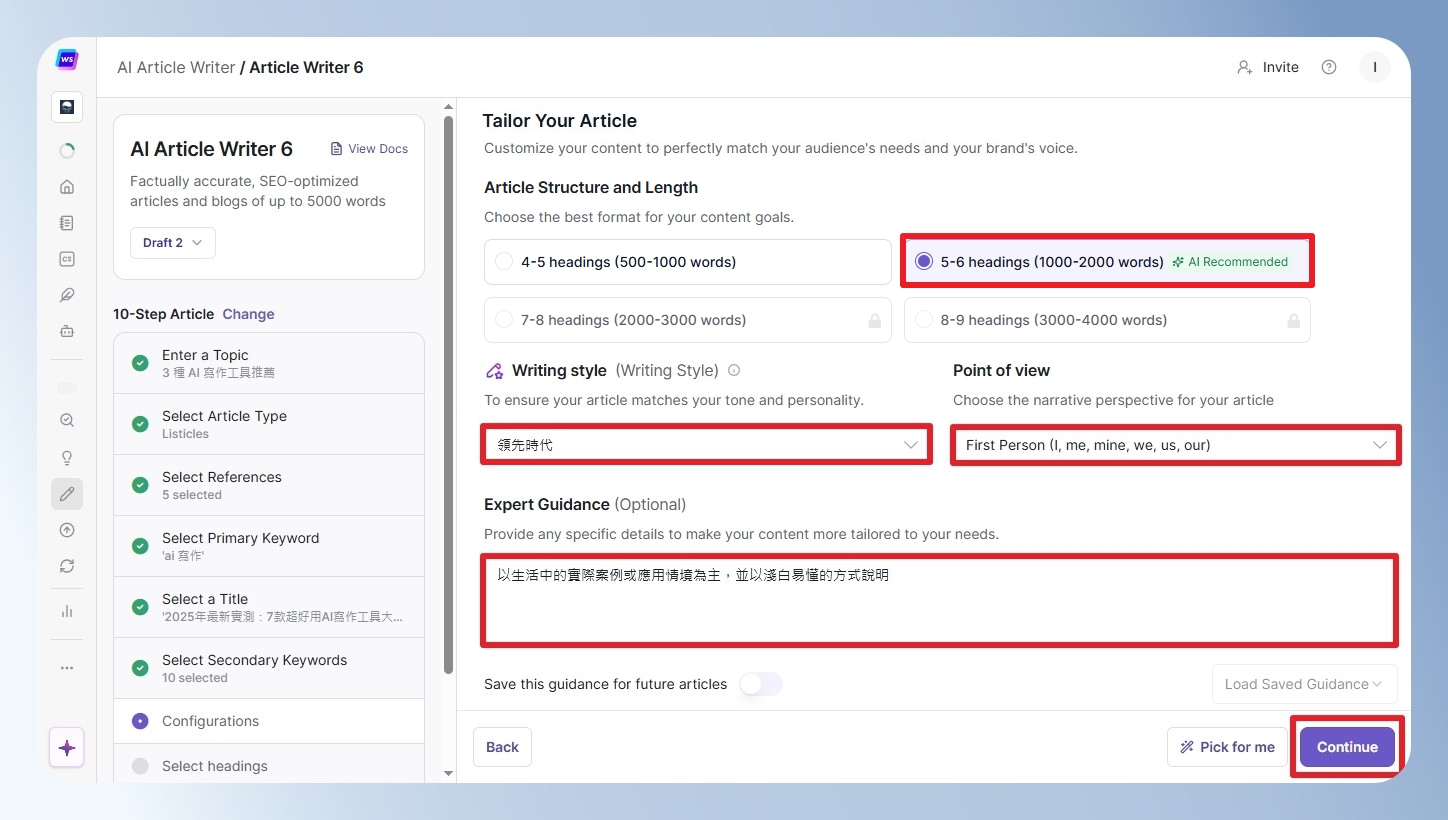Go to the Select Article Type step
This screenshot has width=1448, height=820.
(269, 424)
